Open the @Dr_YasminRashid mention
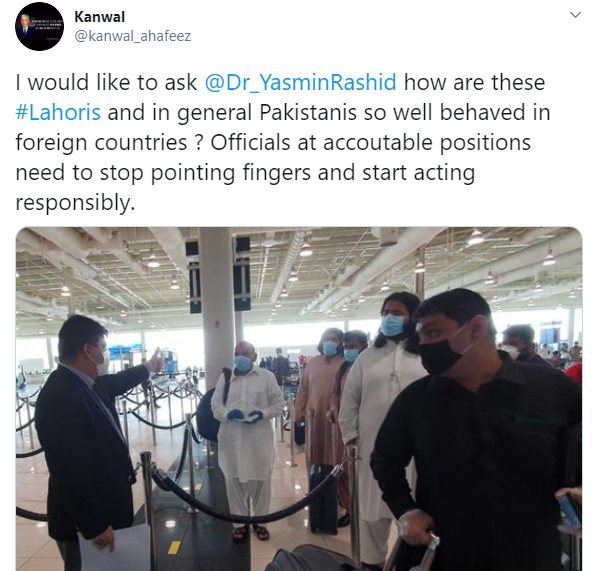595x571 pixels. tap(301, 82)
